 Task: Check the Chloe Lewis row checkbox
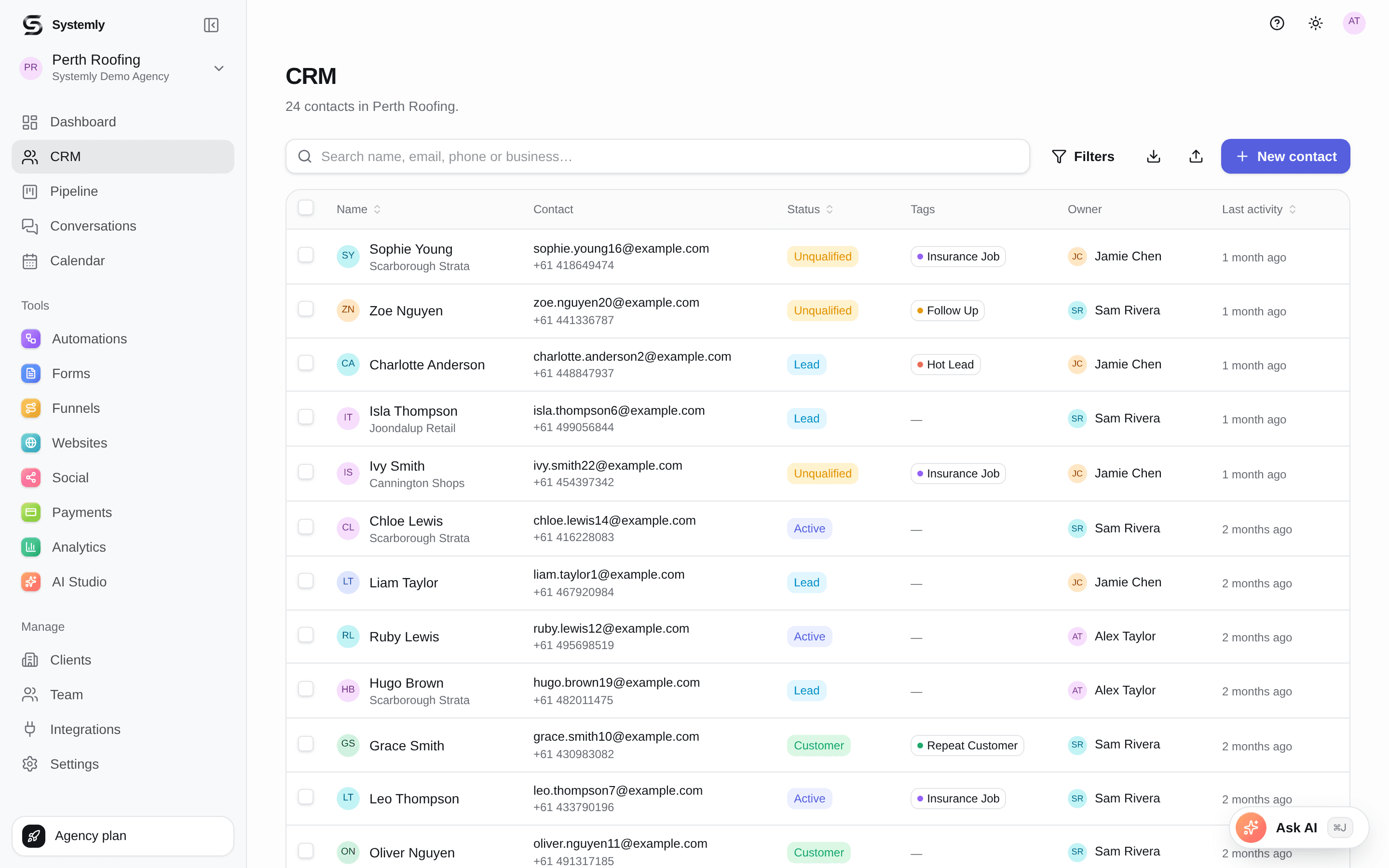tap(306, 527)
